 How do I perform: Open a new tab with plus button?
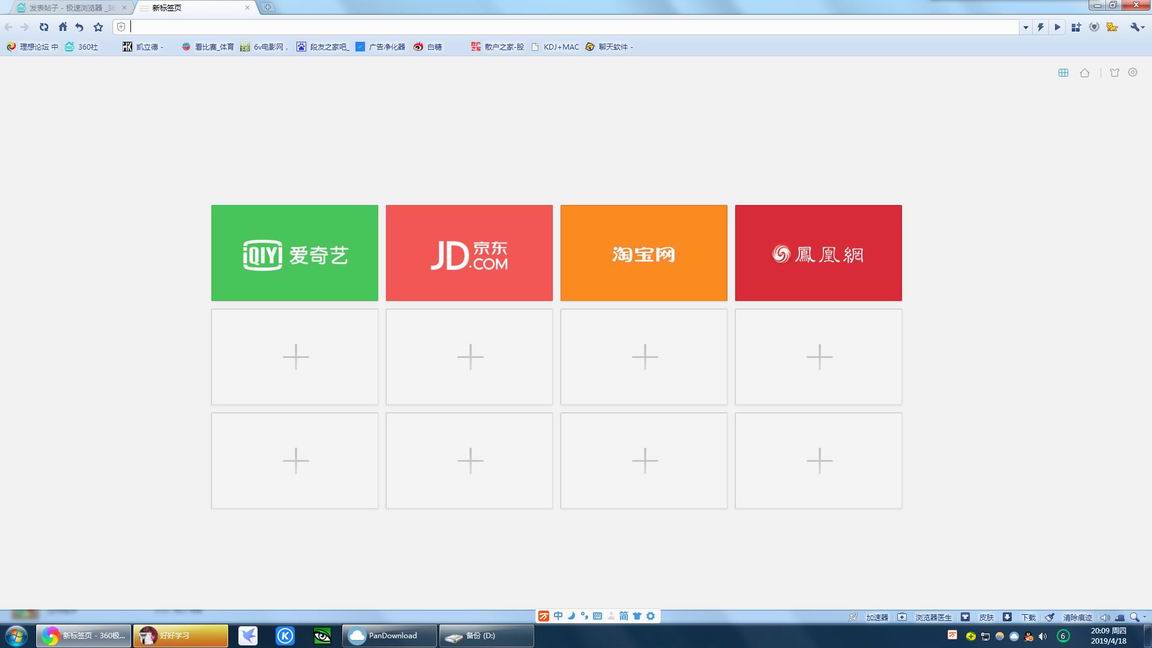(x=268, y=7)
